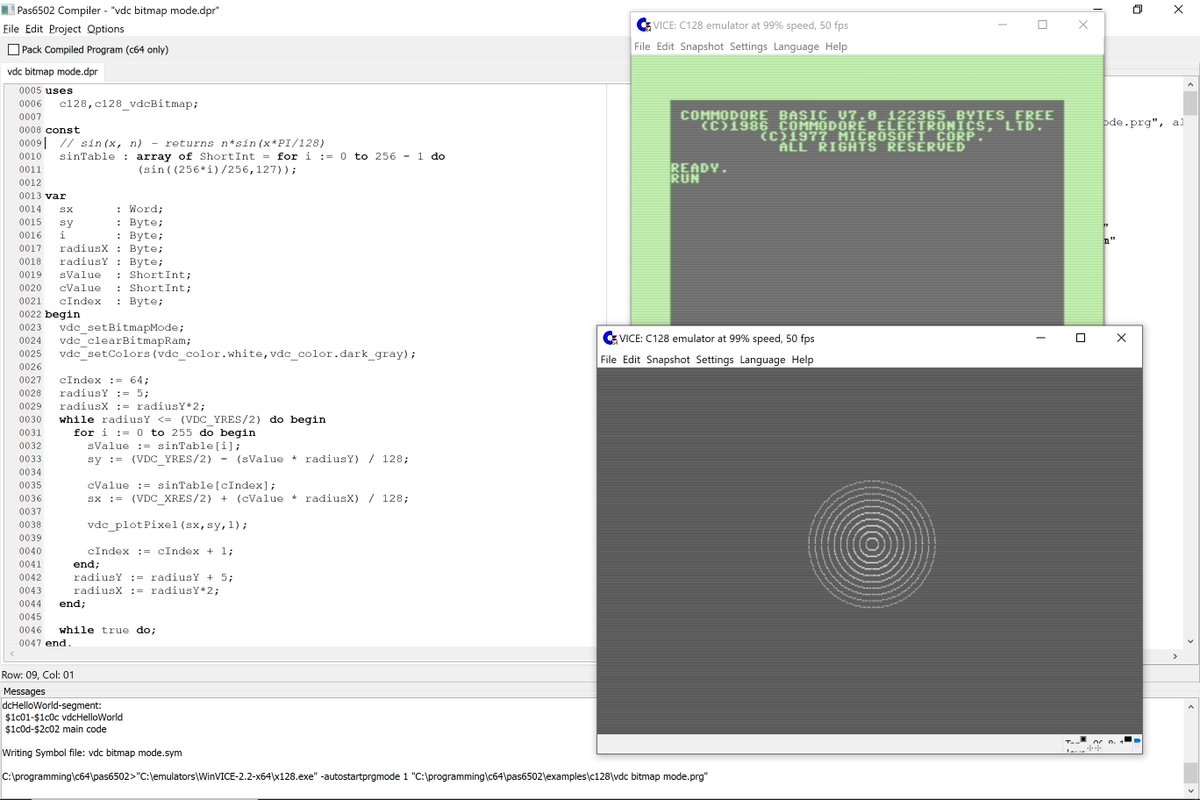Click the 'sinTable : array of ShortInt' line
1200x800 pixels.
pyautogui.click(x=252, y=156)
